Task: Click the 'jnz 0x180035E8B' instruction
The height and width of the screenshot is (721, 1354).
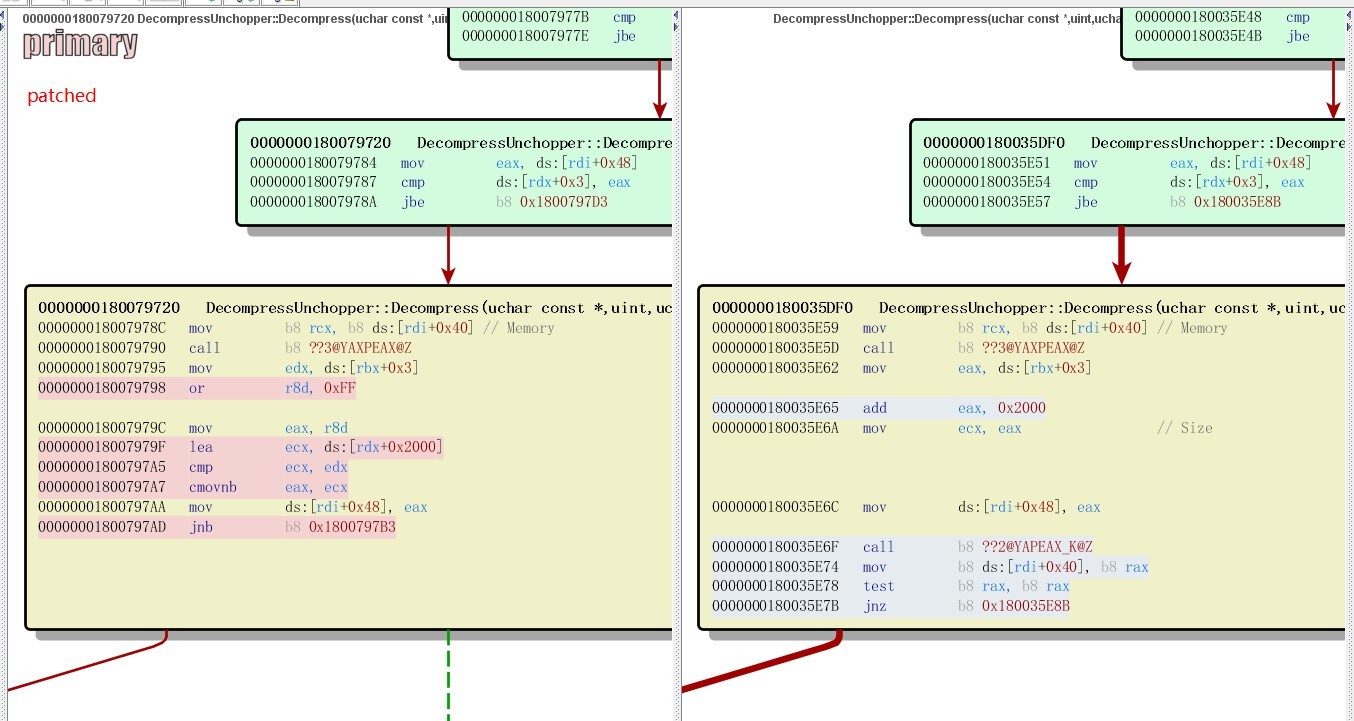Action: 891,606
